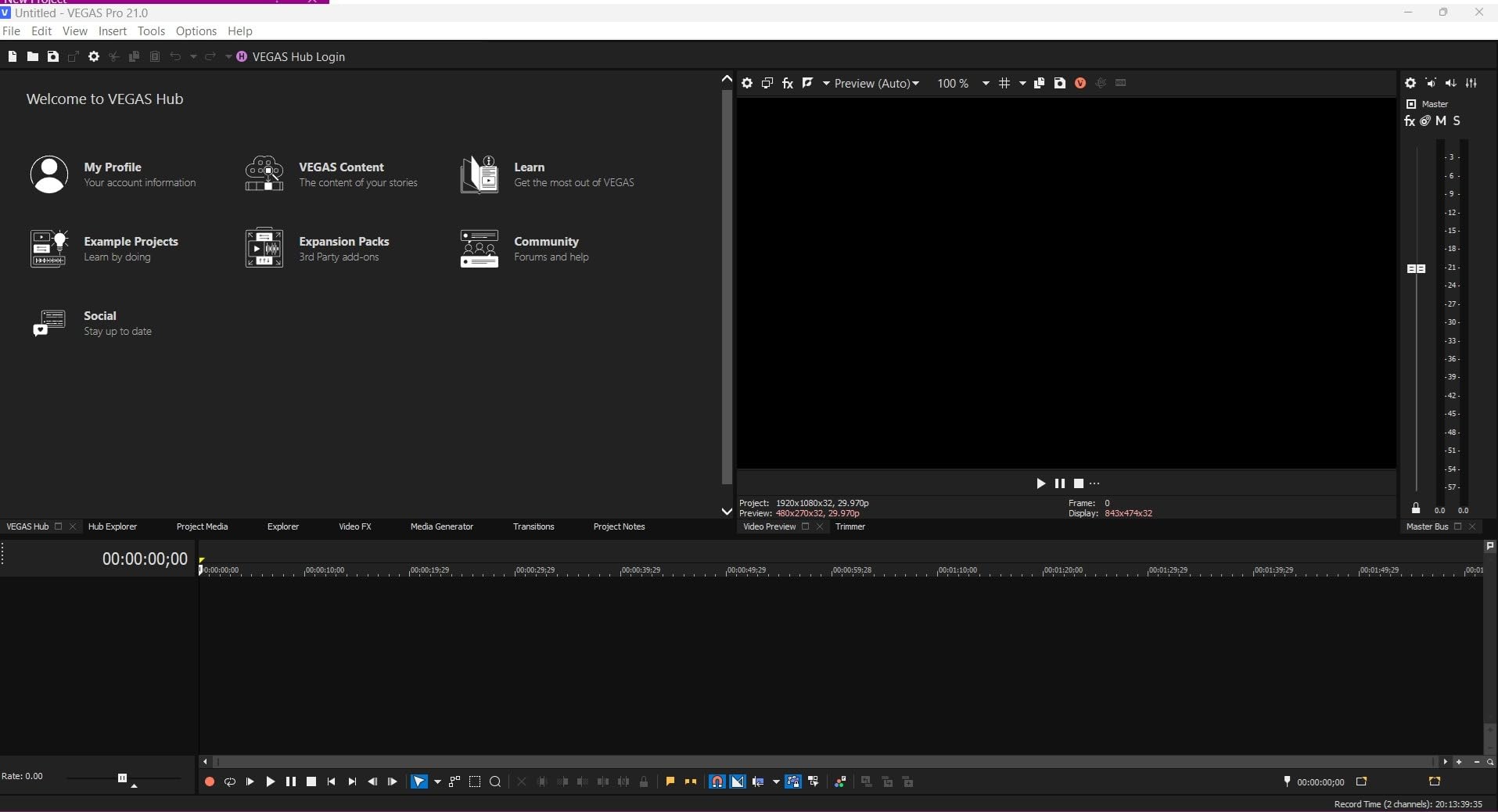Open mixing console from Master Bus
Image resolution: width=1498 pixels, height=812 pixels.
(x=1471, y=83)
